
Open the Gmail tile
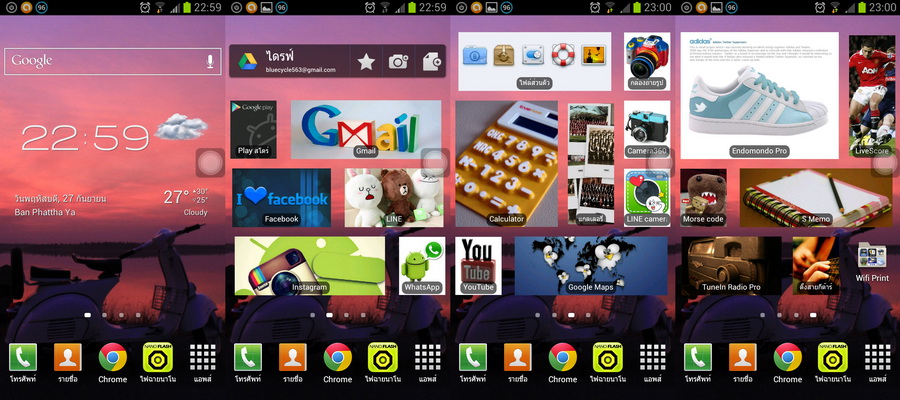coord(366,130)
